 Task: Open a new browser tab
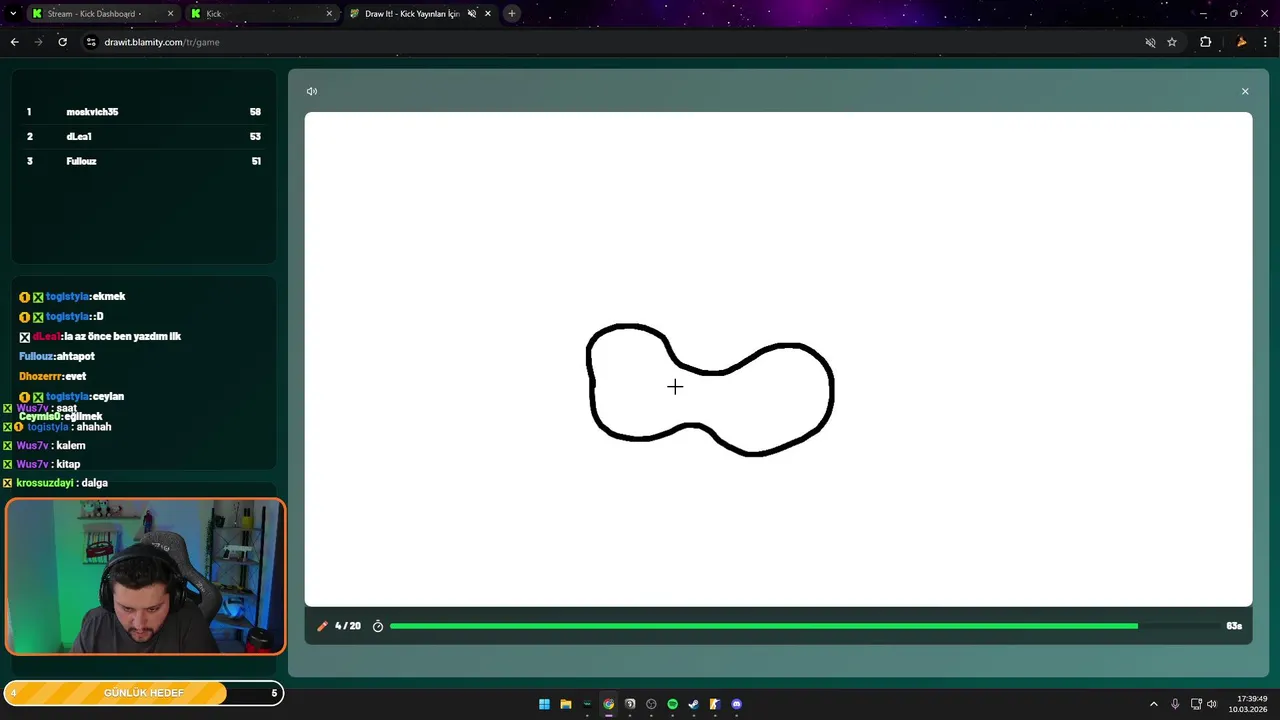[512, 14]
